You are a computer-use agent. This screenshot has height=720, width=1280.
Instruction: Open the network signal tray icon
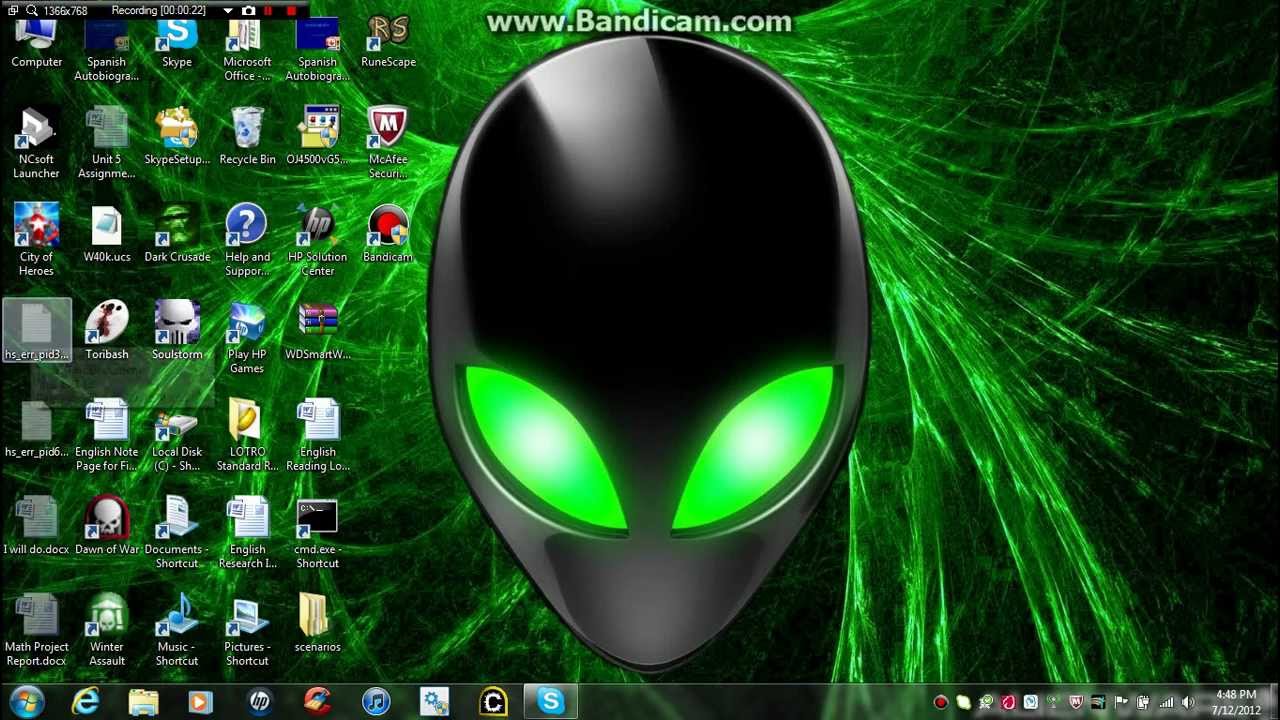click(x=1166, y=703)
